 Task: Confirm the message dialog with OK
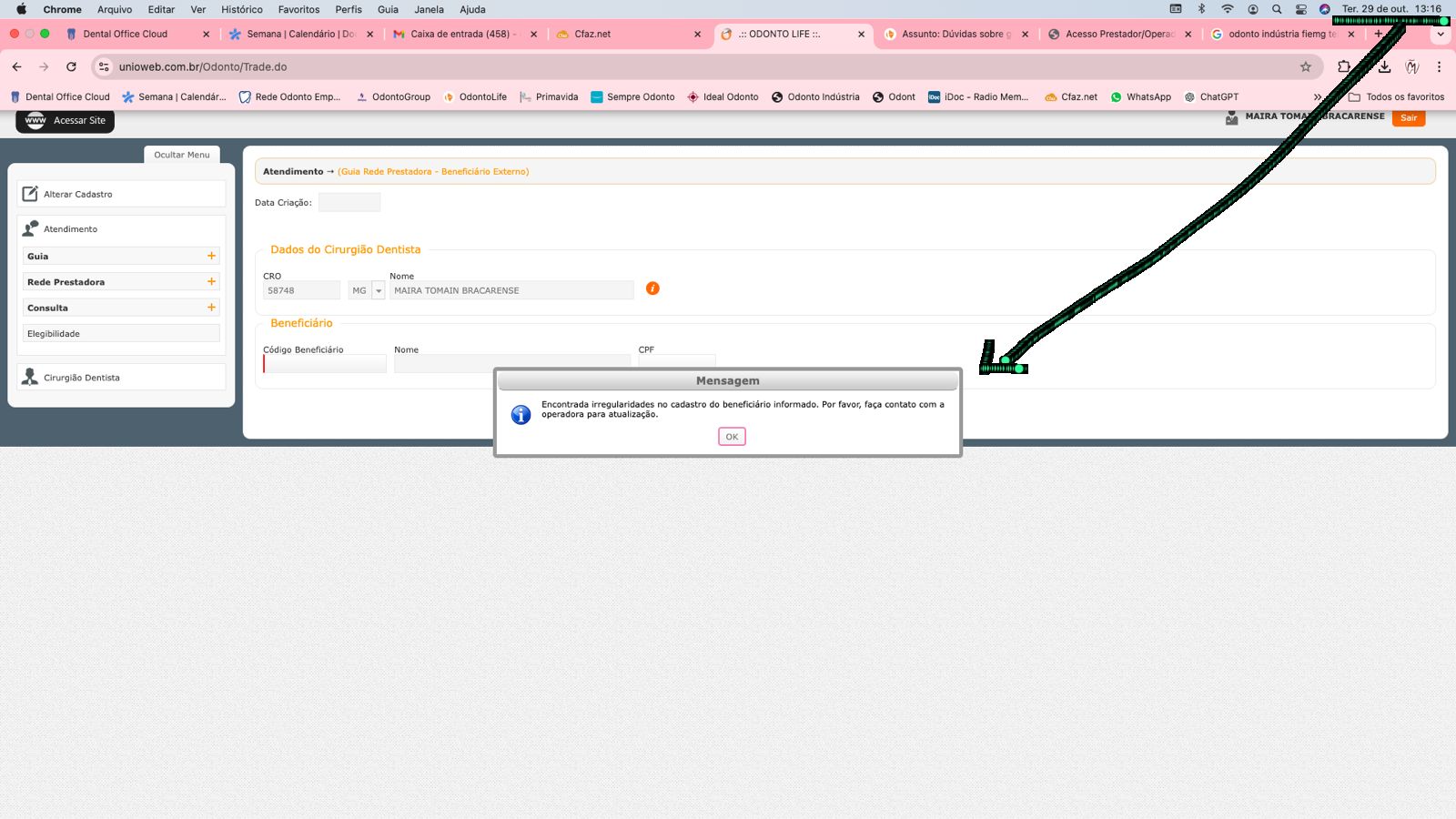click(x=732, y=437)
